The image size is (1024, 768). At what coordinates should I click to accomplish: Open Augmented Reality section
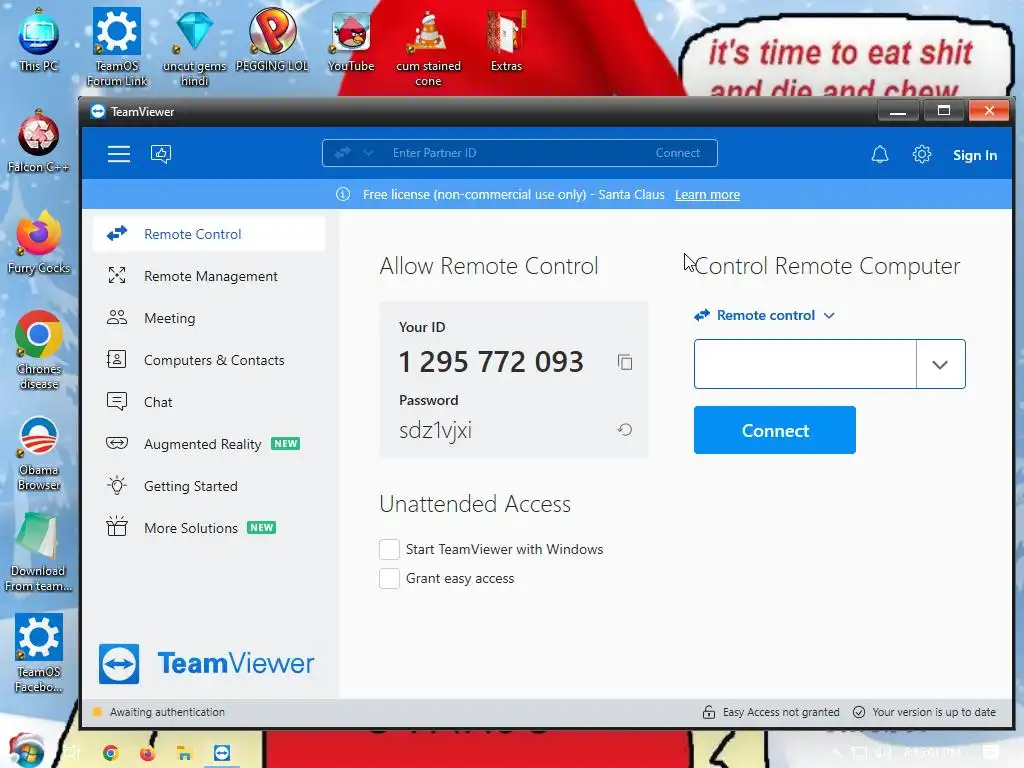point(209,444)
